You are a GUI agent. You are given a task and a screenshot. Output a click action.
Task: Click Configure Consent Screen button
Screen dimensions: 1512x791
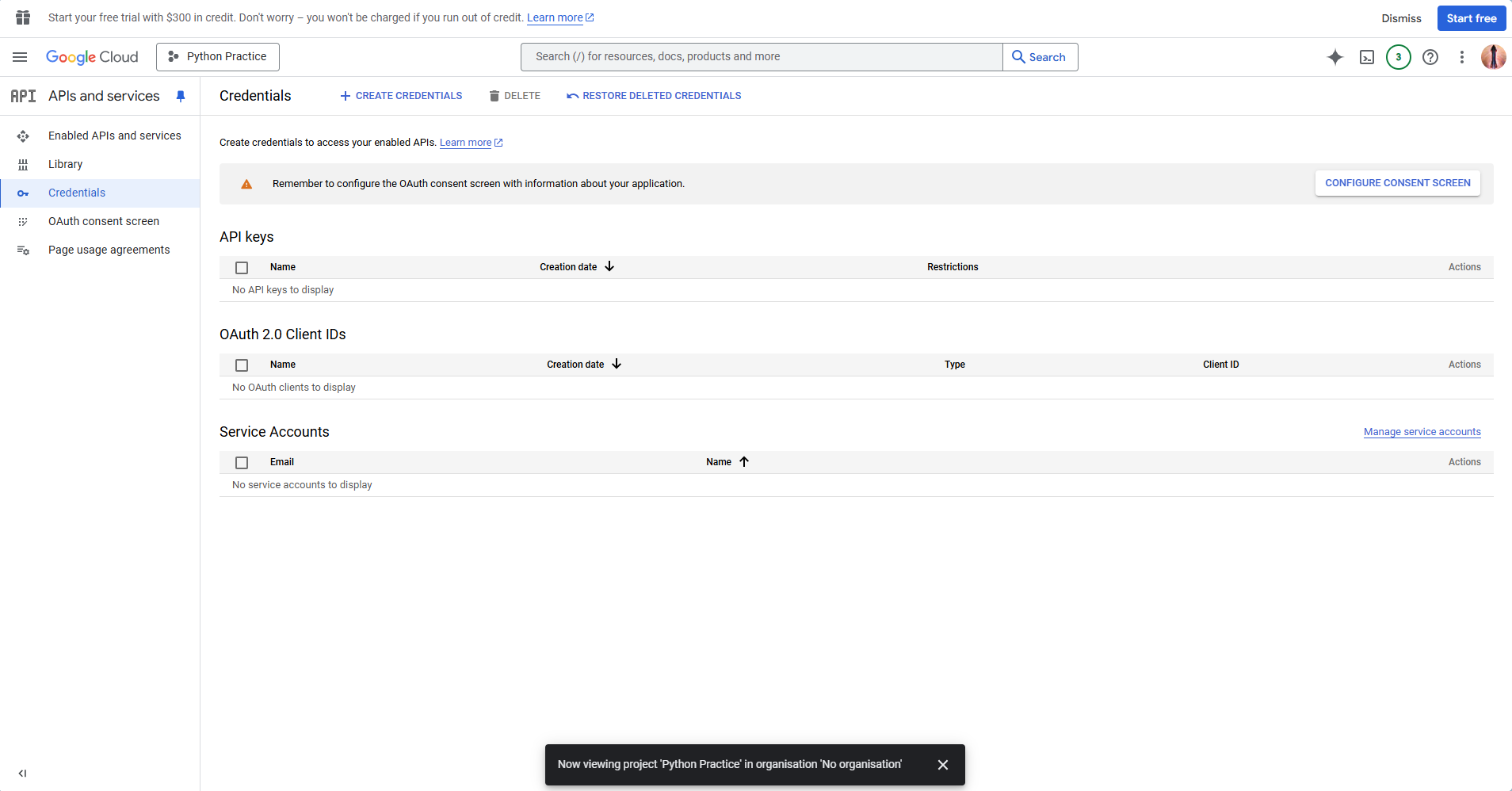coord(1398,183)
